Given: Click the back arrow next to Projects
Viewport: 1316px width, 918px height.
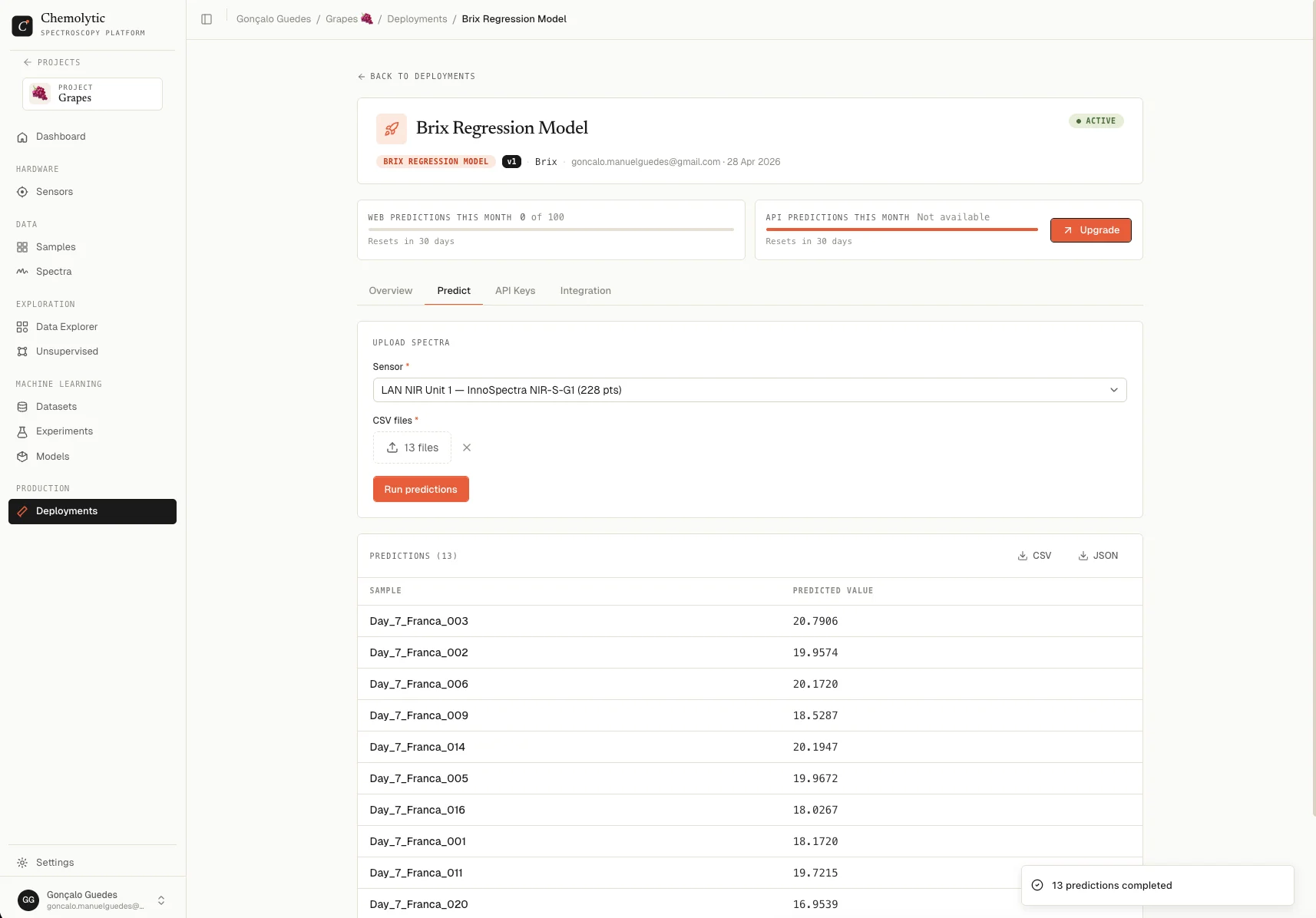Looking at the screenshot, I should click(x=28, y=62).
